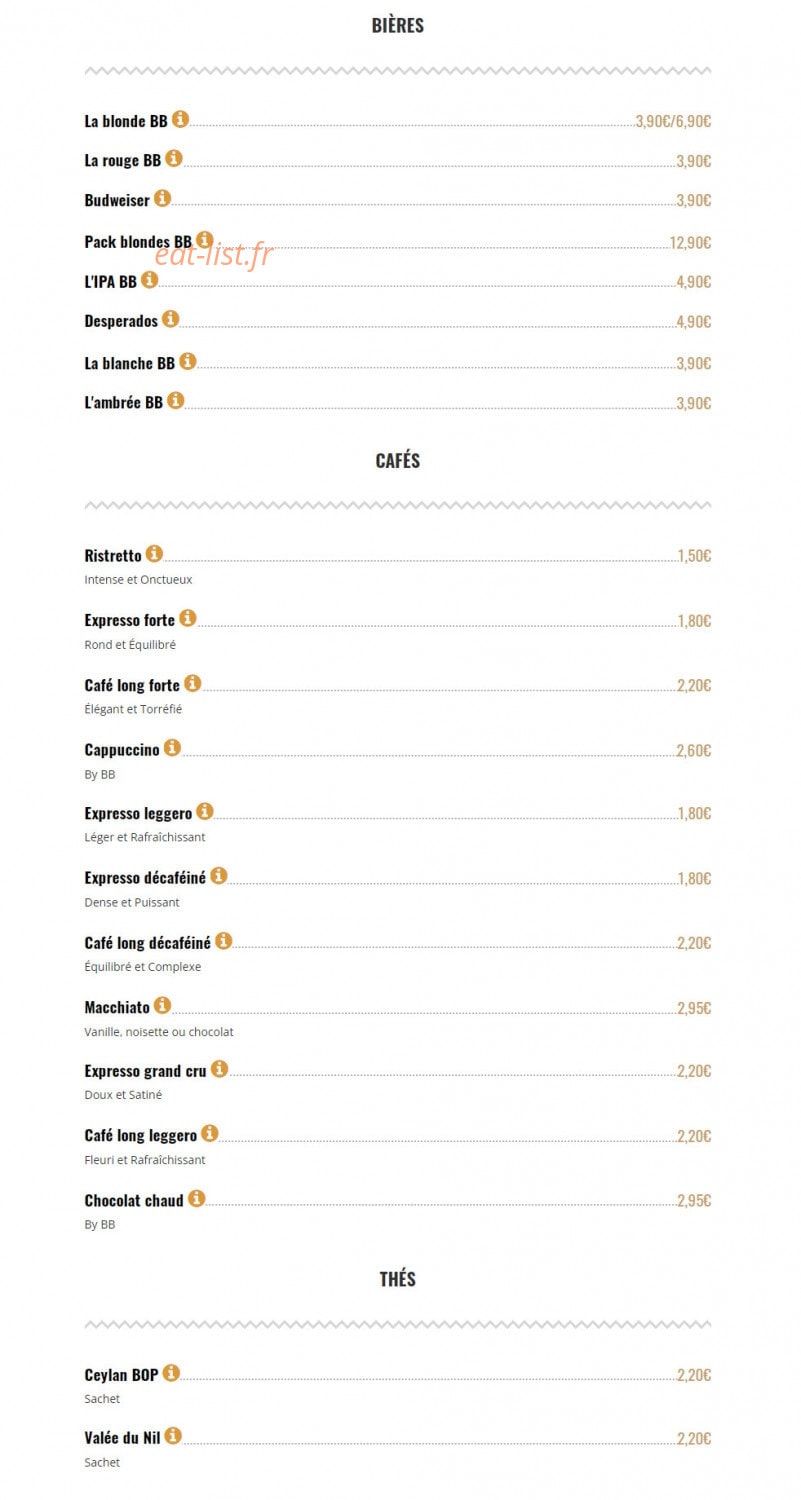The height and width of the screenshot is (1500, 801).
Task: Click the Expresso forte item title
Action: point(130,620)
